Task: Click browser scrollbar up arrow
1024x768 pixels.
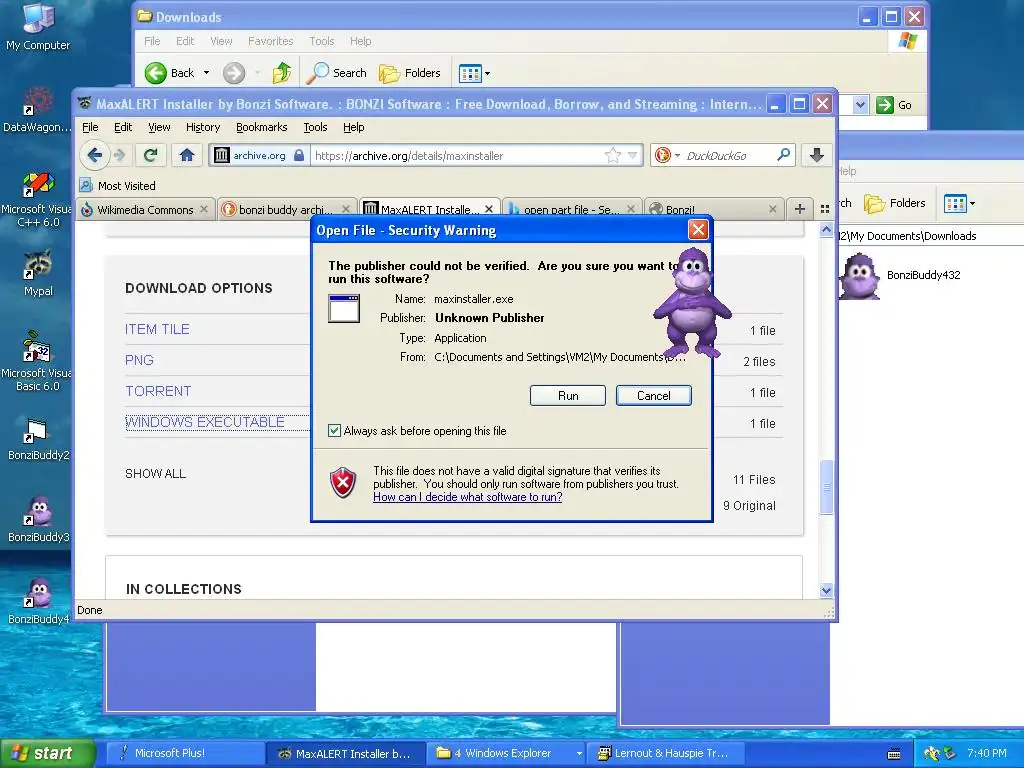Action: point(826,229)
